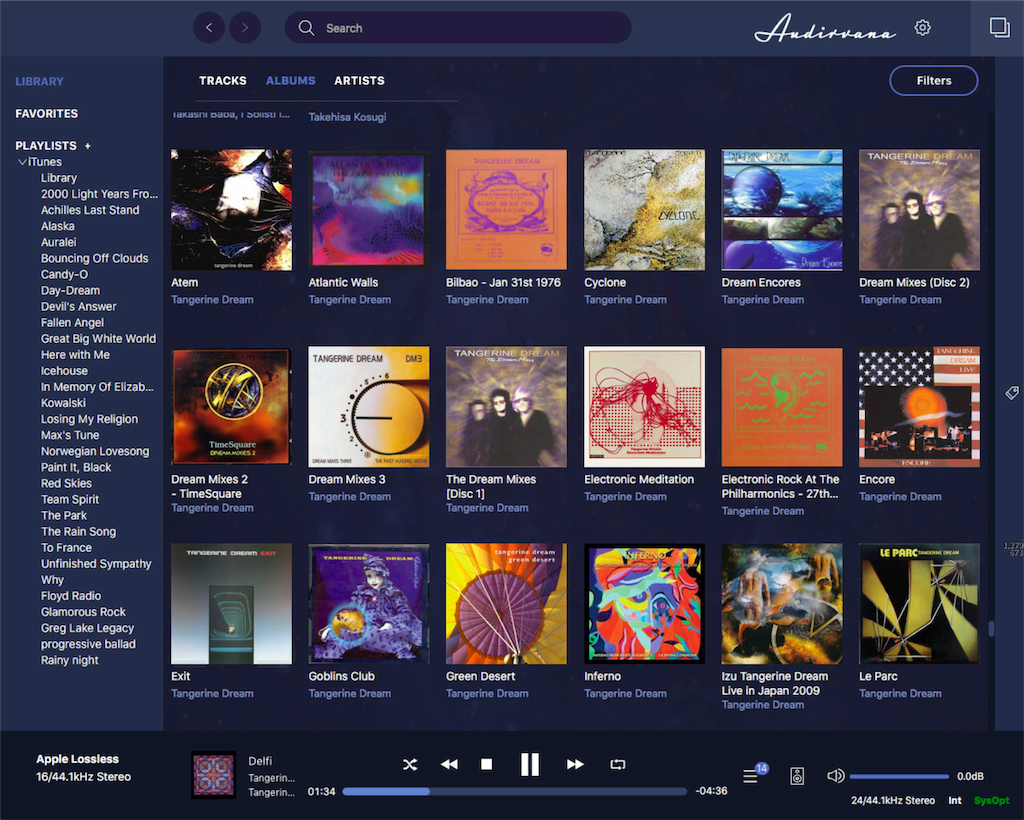Toggle the SysOpt indicator

[x=991, y=800]
